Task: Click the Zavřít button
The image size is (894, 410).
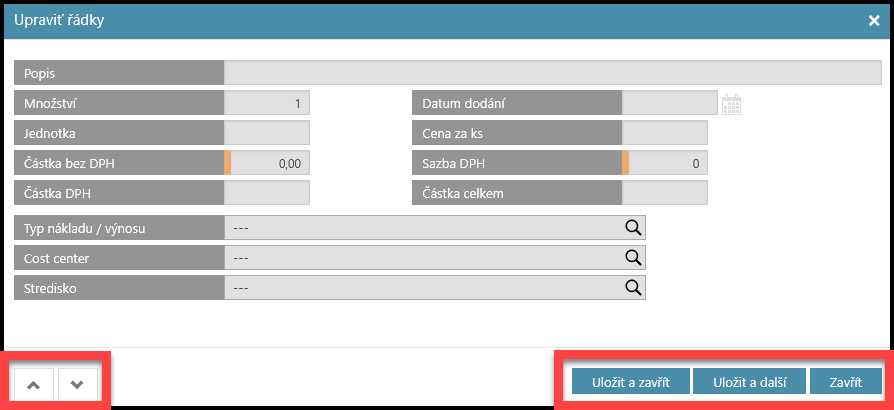Action: [846, 381]
